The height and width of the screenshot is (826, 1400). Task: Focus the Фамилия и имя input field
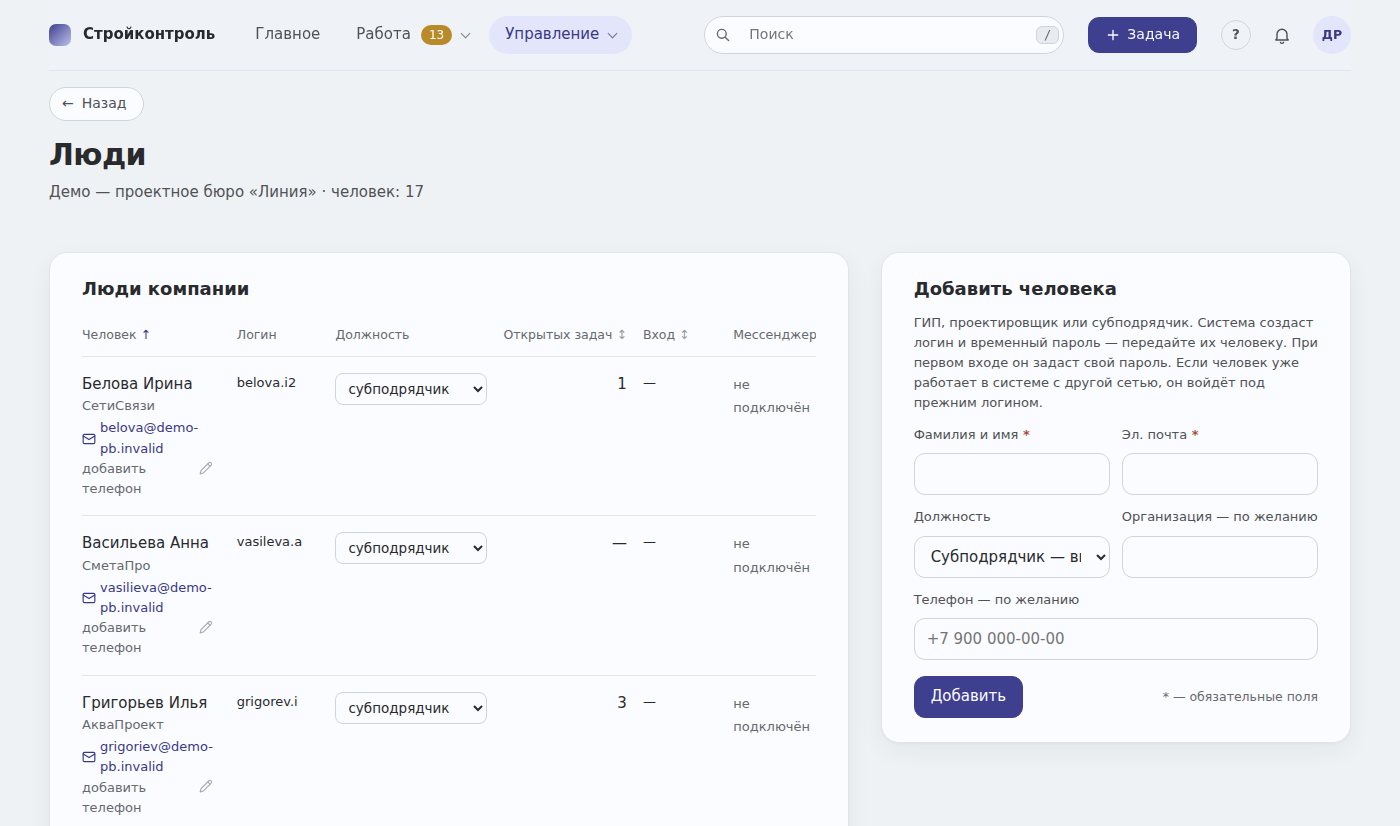click(x=1012, y=474)
